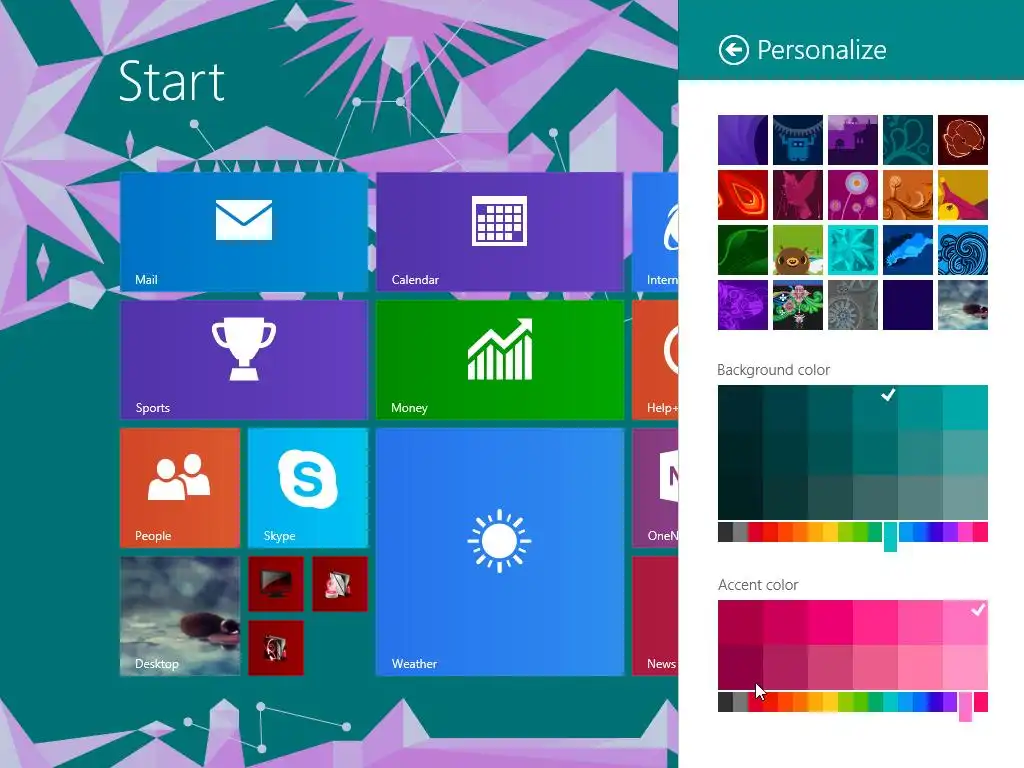Open the small red tile below the monitor tile
This screenshot has width=1024, height=768.
coord(276,648)
